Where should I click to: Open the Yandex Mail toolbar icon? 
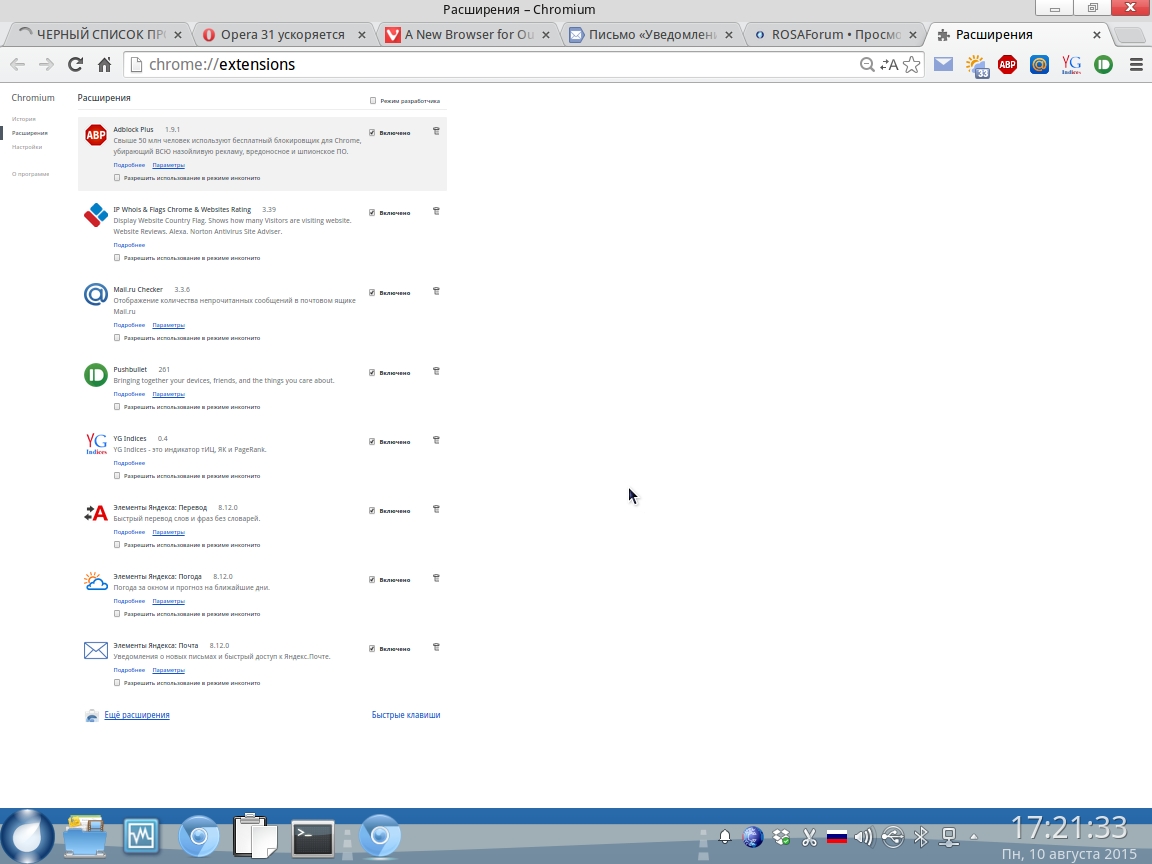click(x=943, y=65)
